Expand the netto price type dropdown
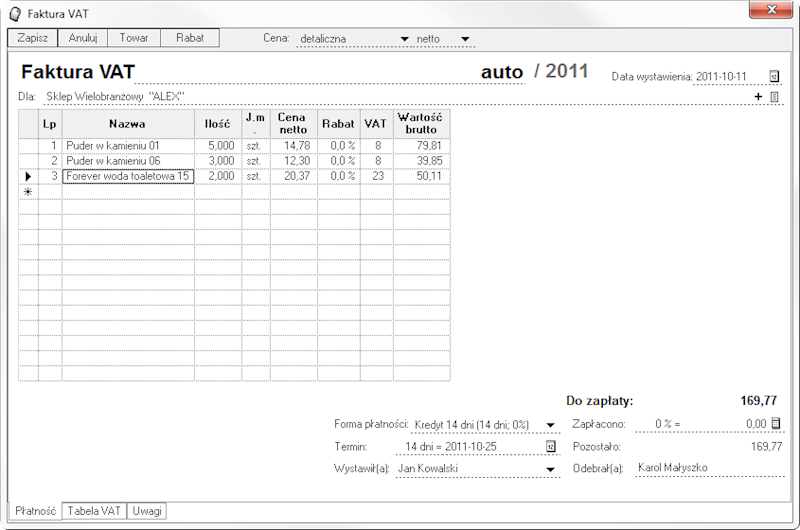 pyautogui.click(x=465, y=39)
